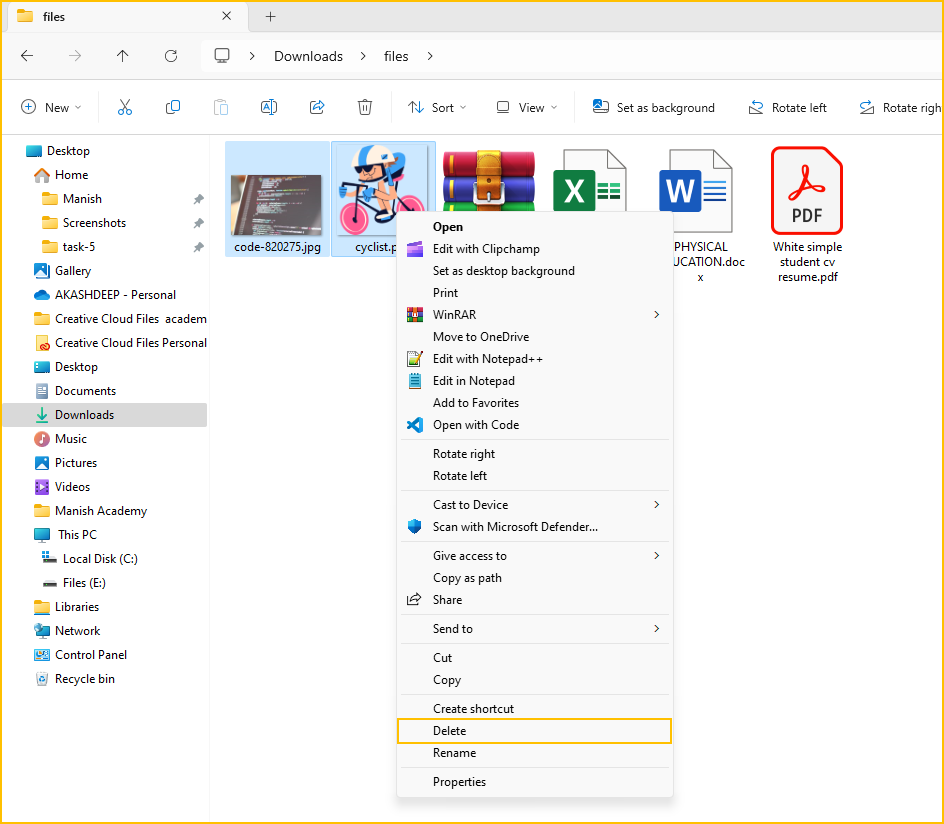Click the Rename icon in toolbar
This screenshot has height=824, width=944.
[269, 108]
